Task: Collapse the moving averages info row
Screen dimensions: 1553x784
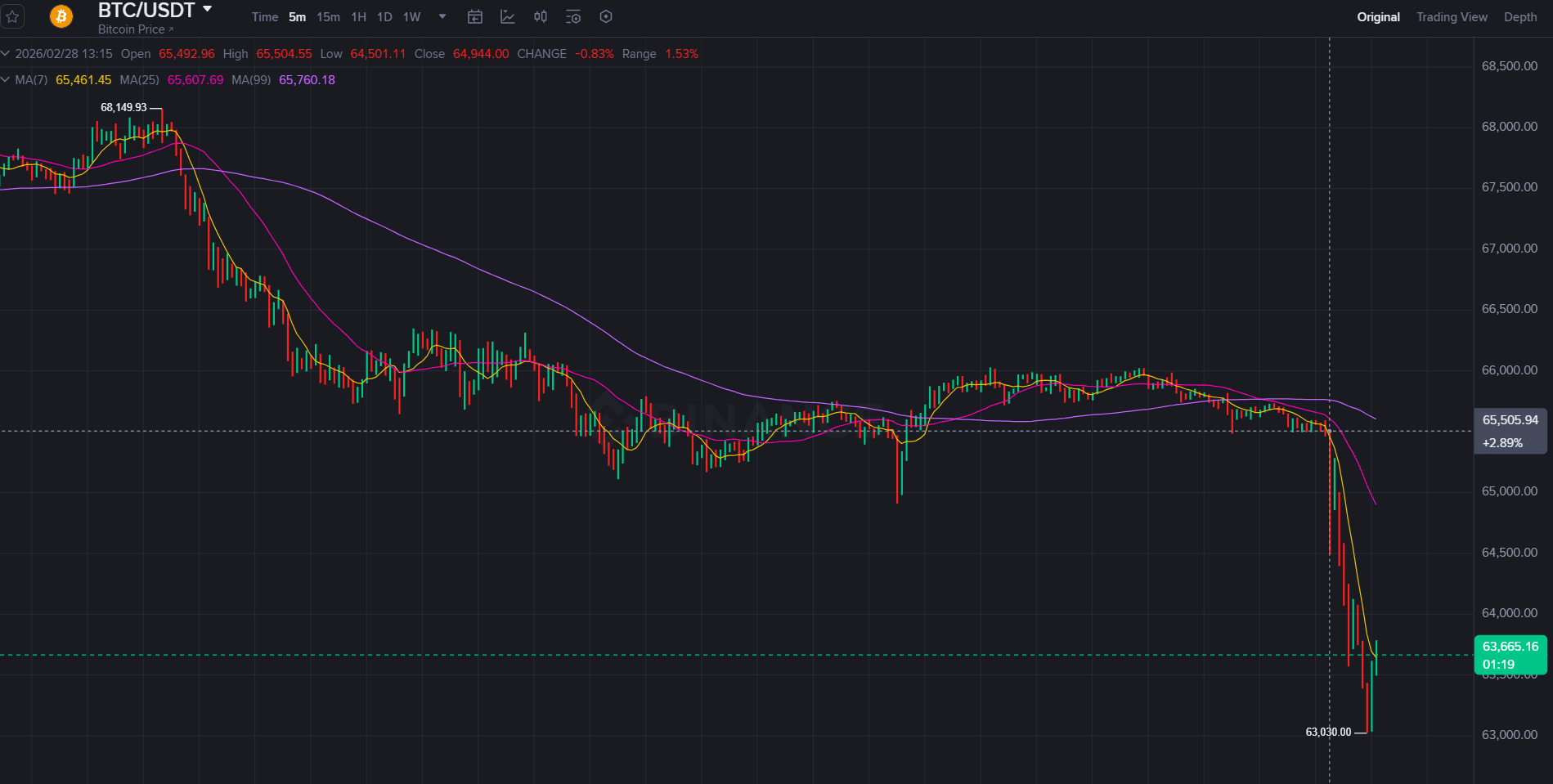Action: pyautogui.click(x=7, y=80)
